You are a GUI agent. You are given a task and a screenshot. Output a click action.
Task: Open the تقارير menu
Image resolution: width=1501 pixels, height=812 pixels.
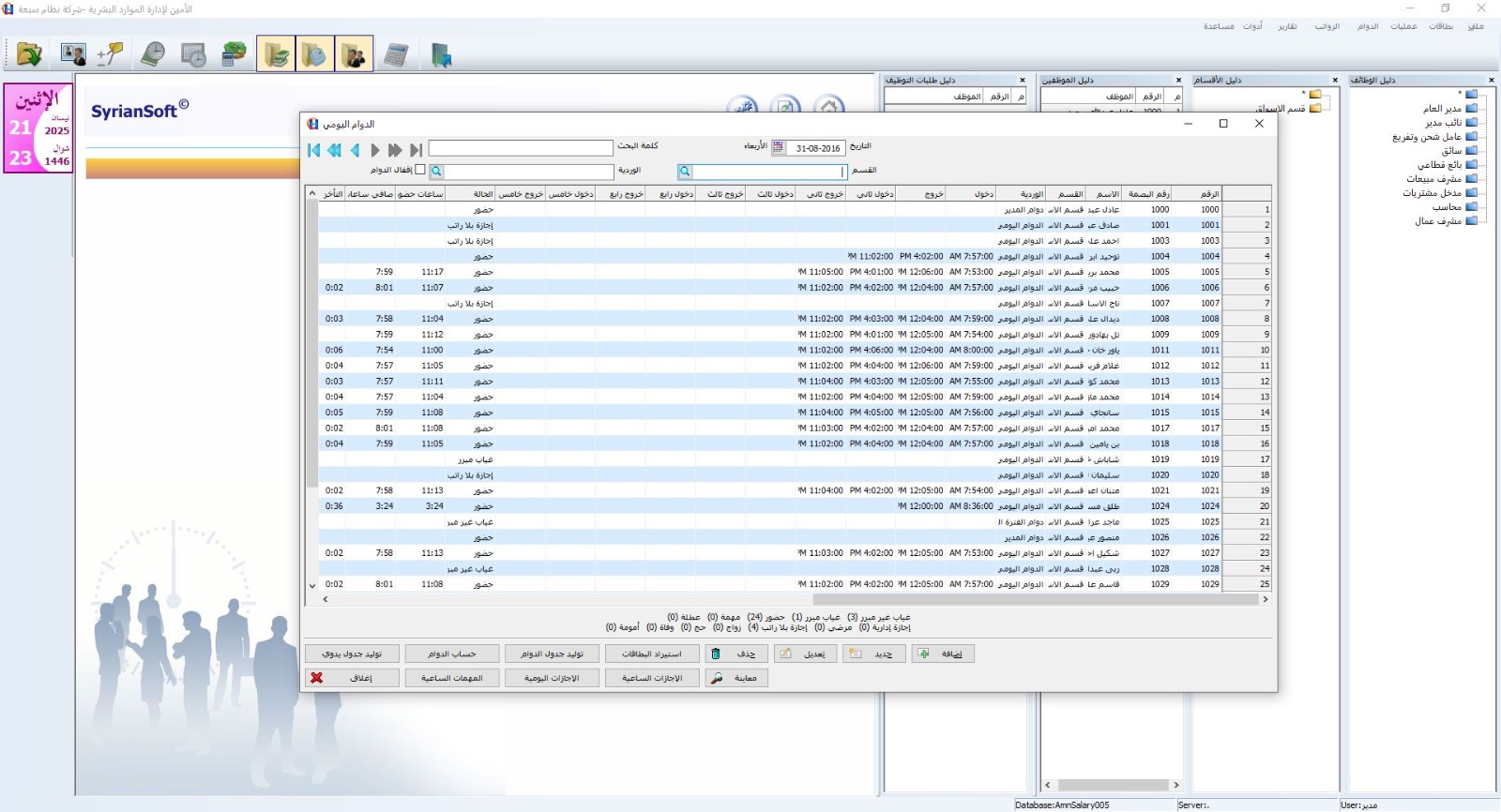(1287, 26)
